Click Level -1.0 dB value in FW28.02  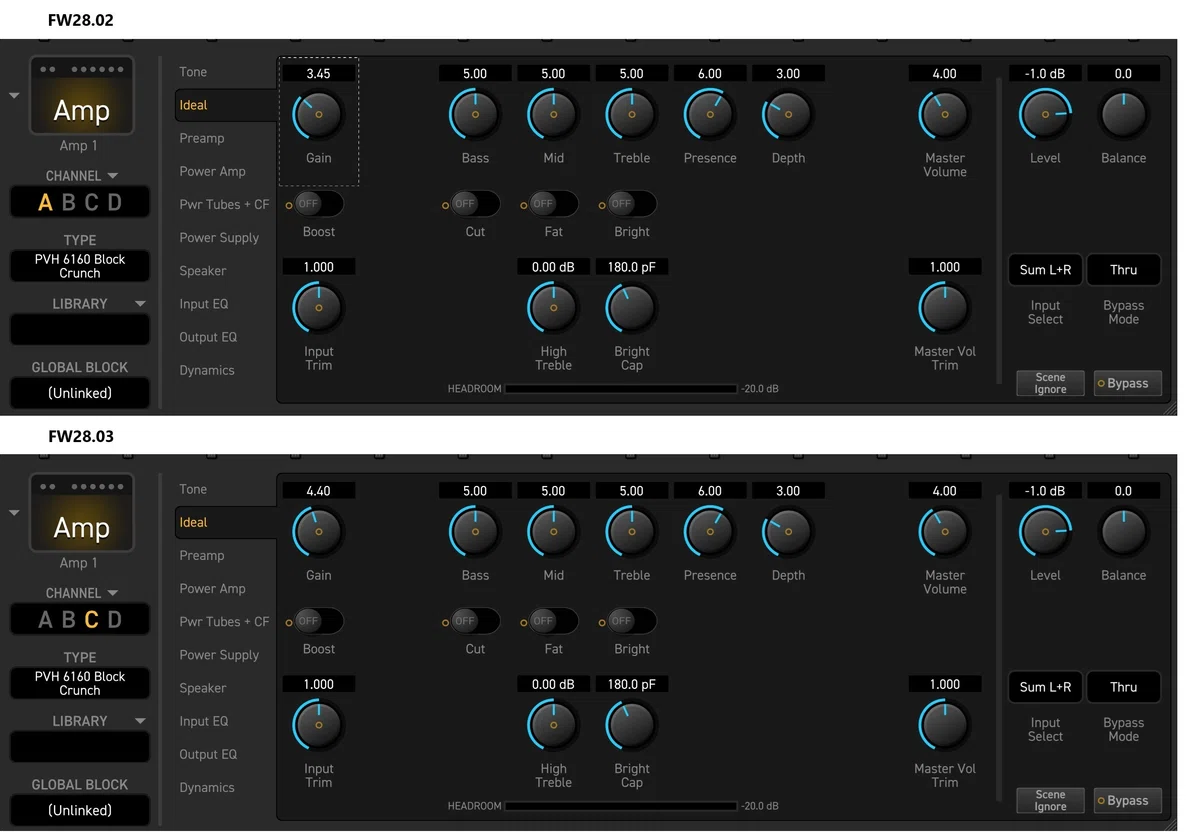coord(1045,74)
